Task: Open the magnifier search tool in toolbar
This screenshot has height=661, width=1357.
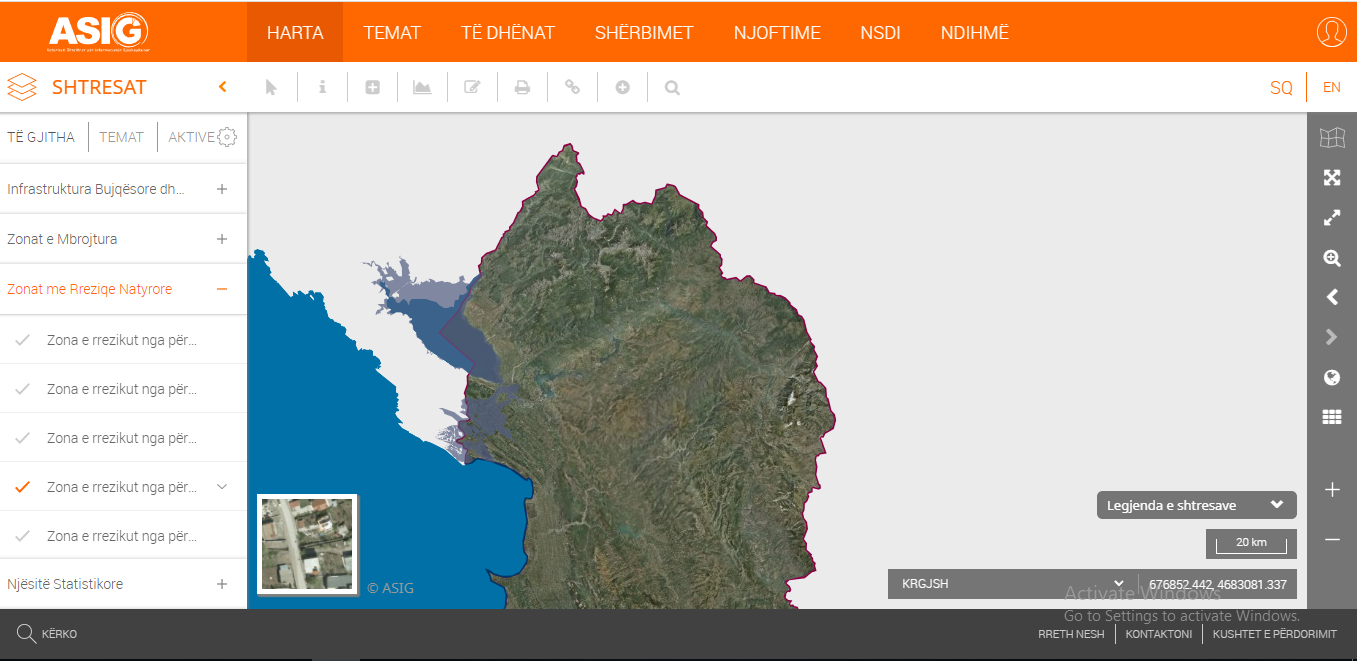Action: pyautogui.click(x=672, y=87)
